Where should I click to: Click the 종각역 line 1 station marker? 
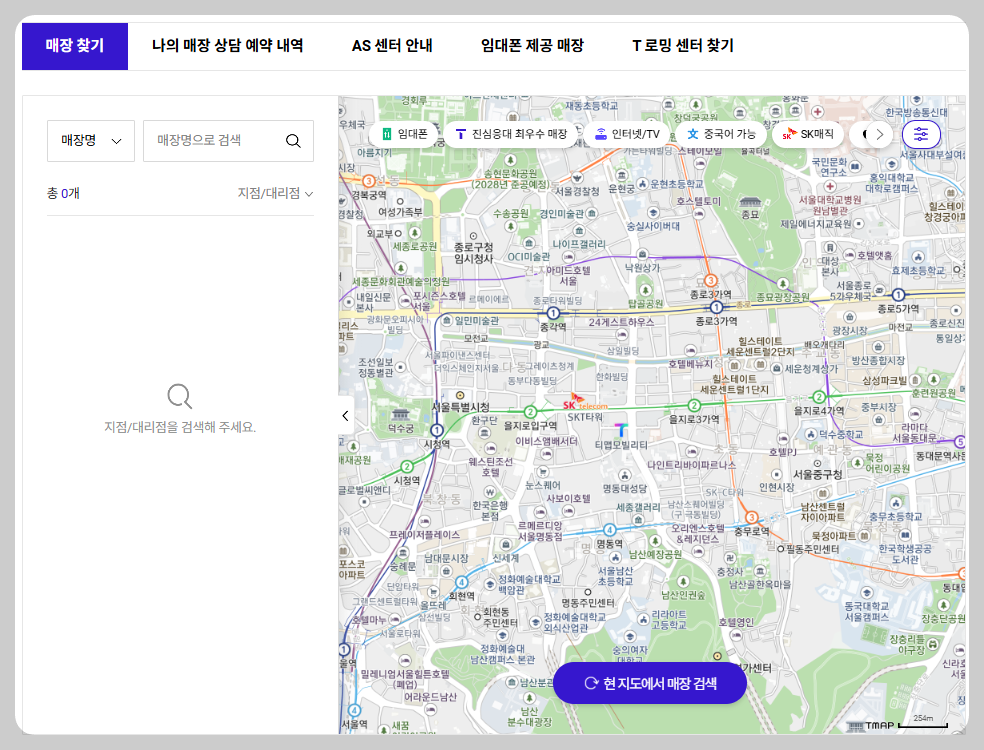point(553,313)
